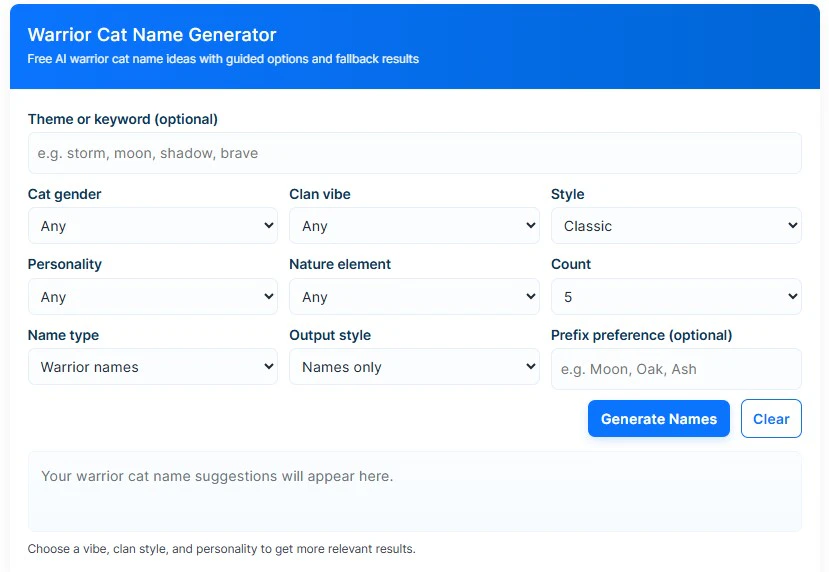Click the 'Cat gender' field label
829x572 pixels.
pyautogui.click(x=65, y=194)
